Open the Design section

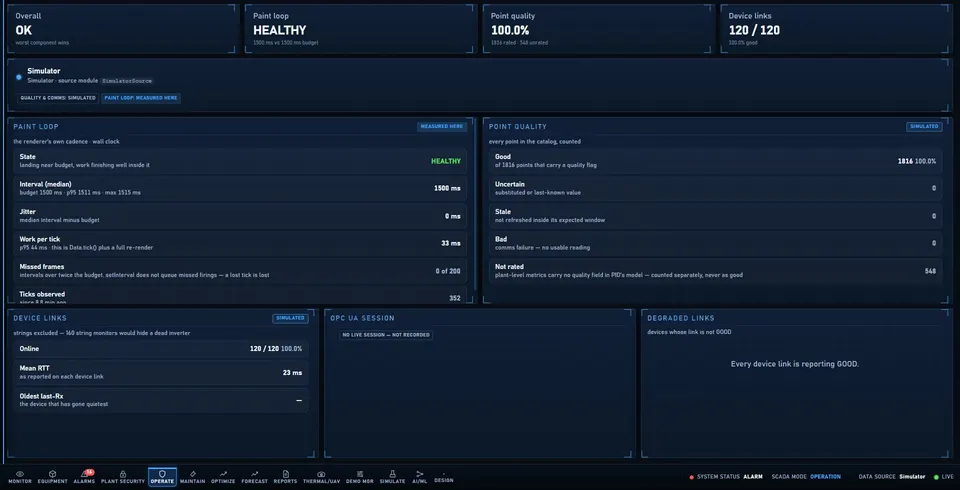[x=444, y=478]
